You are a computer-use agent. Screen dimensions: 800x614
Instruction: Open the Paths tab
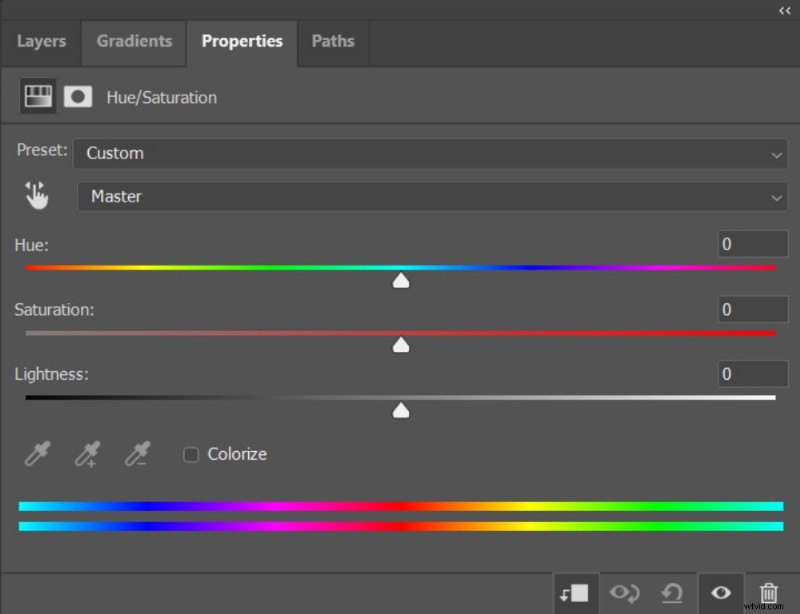(333, 42)
